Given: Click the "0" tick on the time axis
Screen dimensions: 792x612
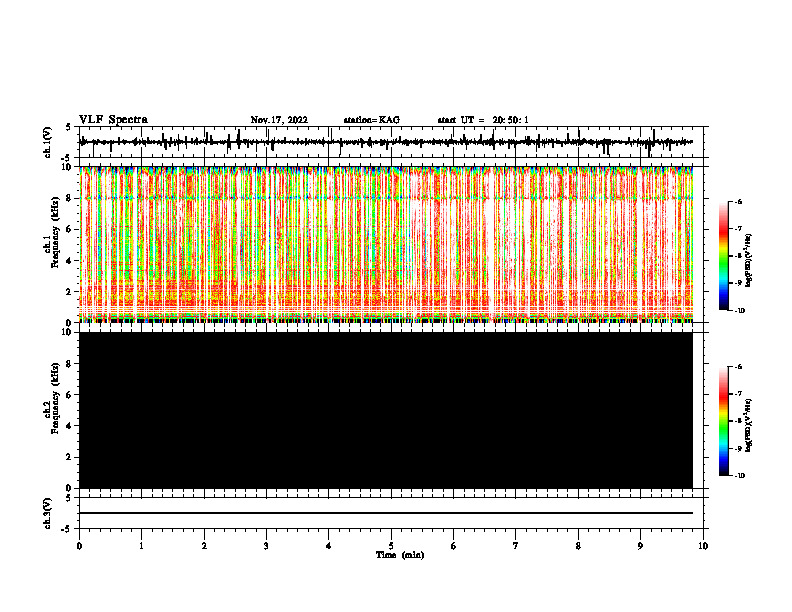Looking at the screenshot, I should pos(79,546).
